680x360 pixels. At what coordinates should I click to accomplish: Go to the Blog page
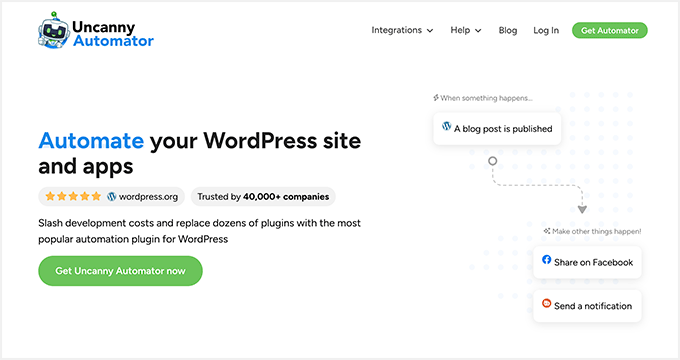(508, 30)
